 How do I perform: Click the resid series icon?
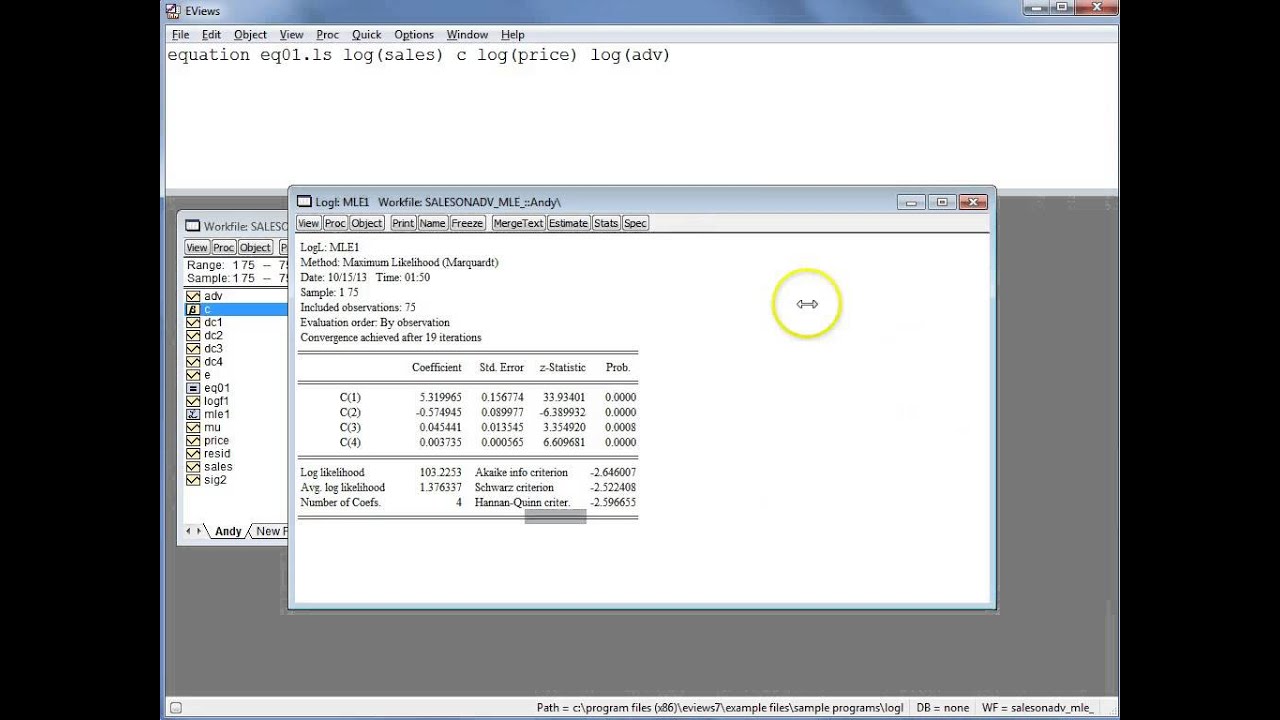pos(193,454)
